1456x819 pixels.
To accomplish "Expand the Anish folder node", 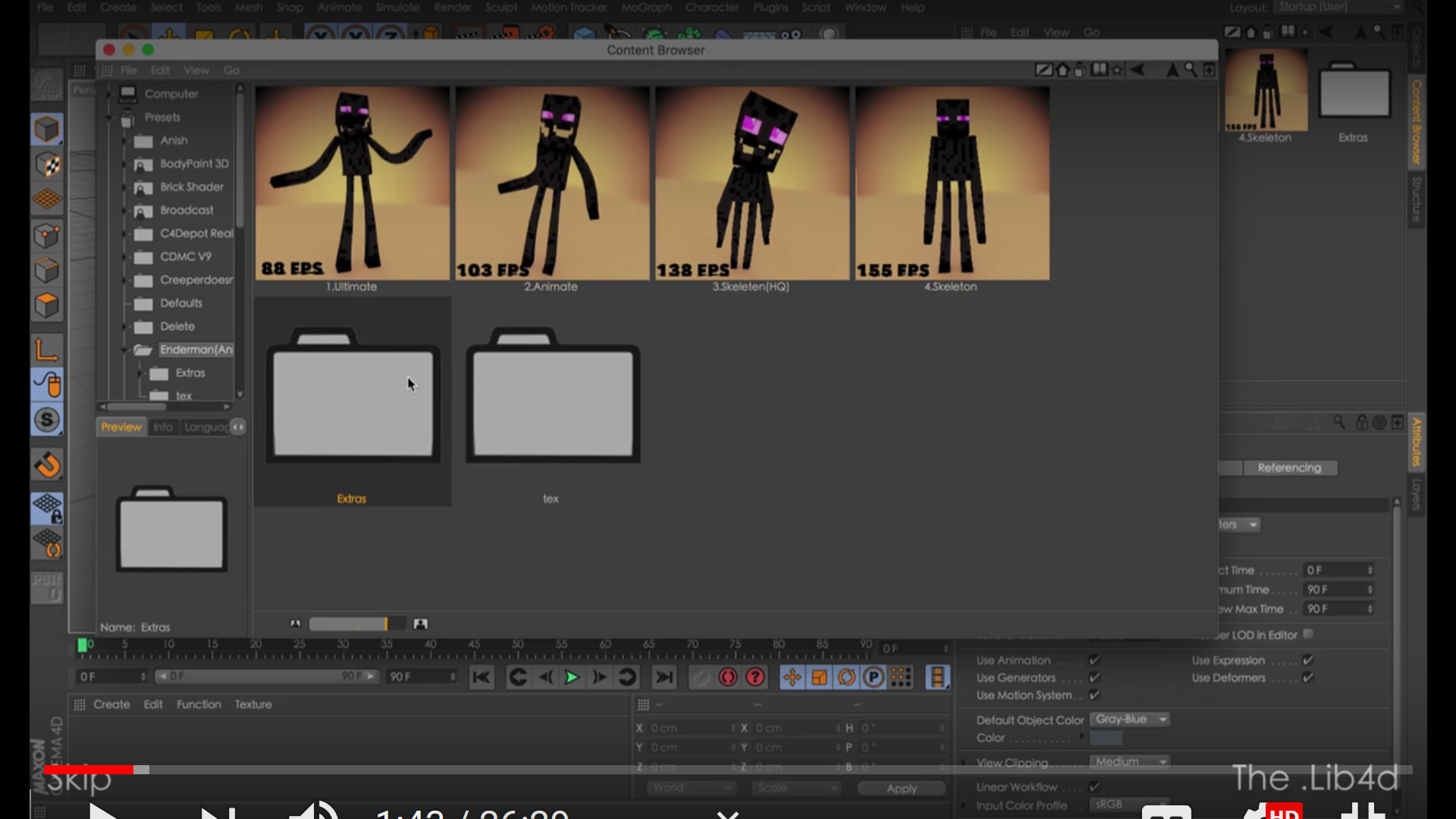I will click(x=126, y=140).
